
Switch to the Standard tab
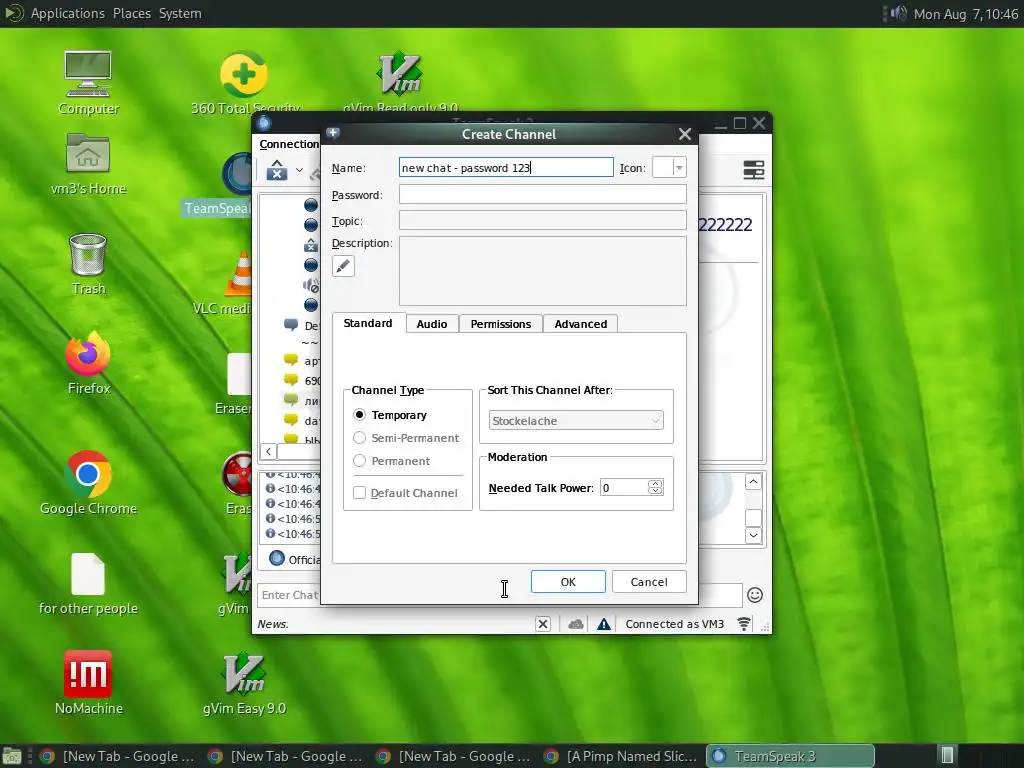368,323
